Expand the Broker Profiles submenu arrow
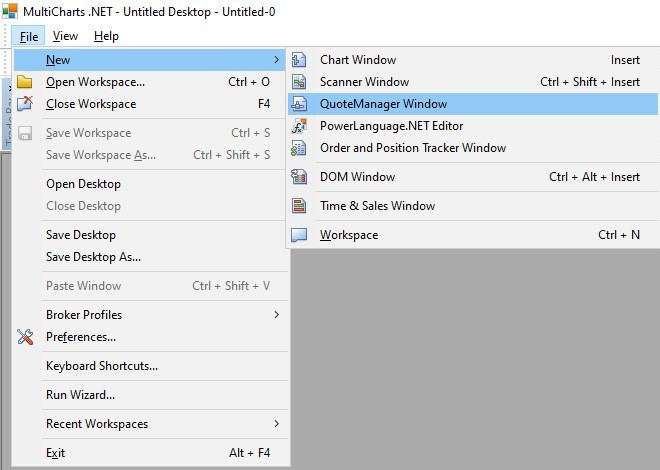This screenshot has height=470, width=660. 276,315
